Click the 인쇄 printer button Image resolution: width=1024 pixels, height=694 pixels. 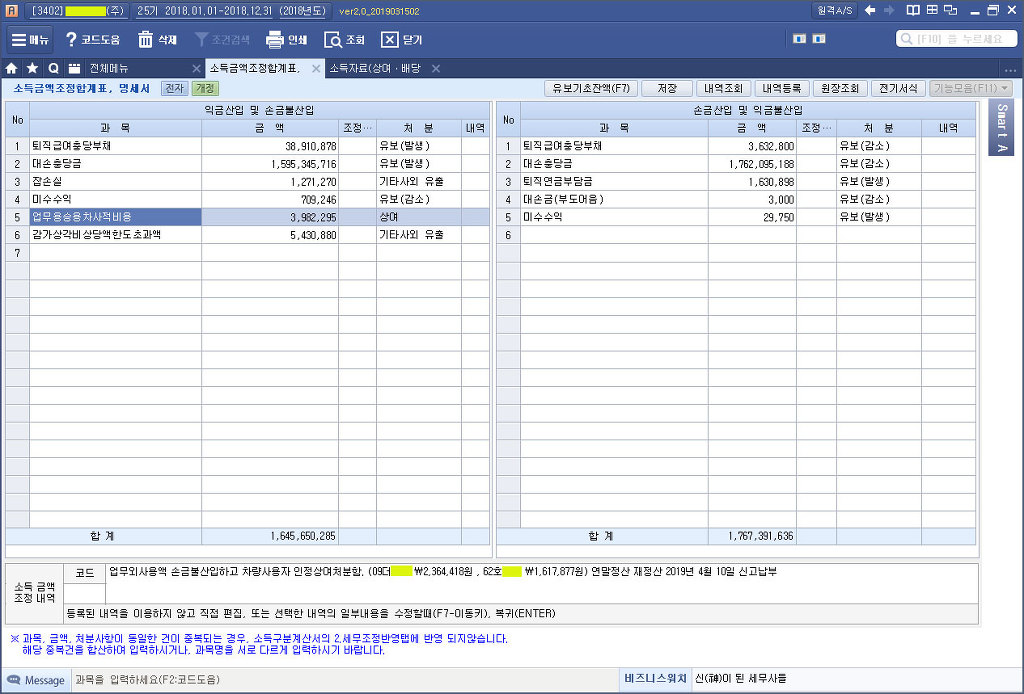[286, 40]
